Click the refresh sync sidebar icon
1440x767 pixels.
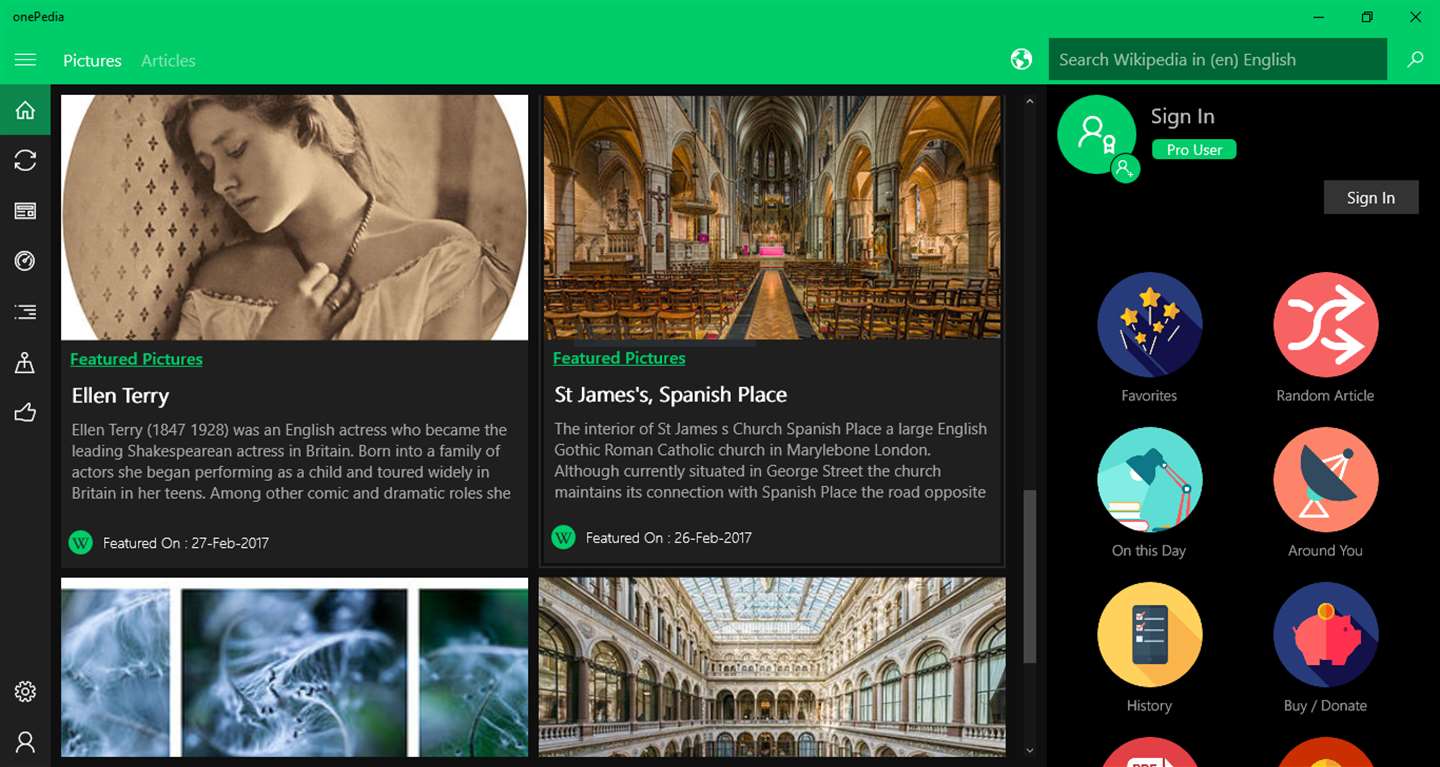25,160
